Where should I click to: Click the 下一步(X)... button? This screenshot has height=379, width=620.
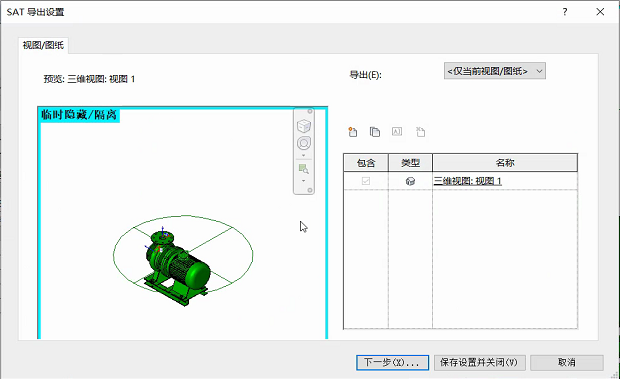(392, 362)
